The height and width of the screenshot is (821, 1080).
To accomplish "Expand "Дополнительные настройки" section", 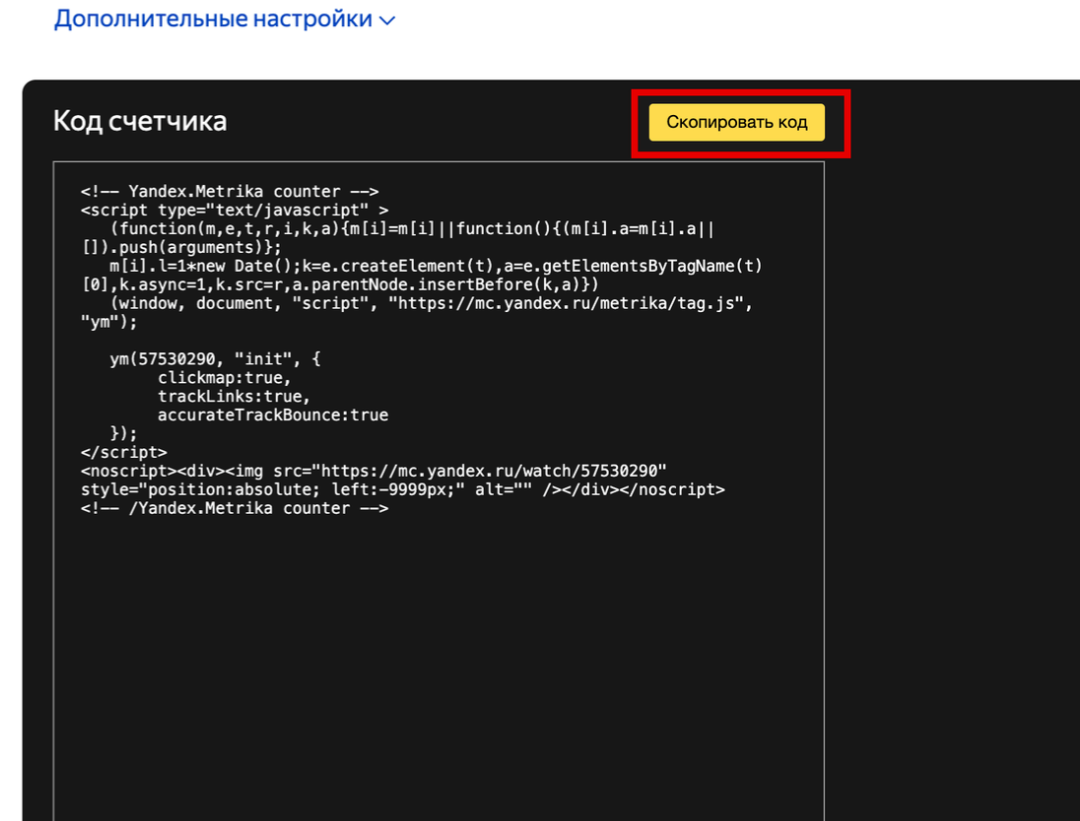I will [225, 19].
